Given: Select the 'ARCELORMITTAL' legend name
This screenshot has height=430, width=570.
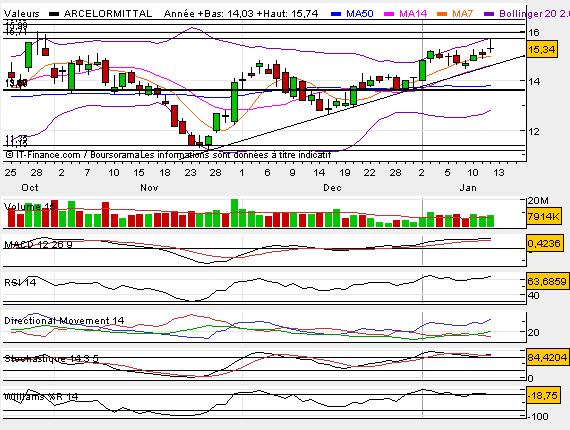Looking at the screenshot, I should click(108, 14).
